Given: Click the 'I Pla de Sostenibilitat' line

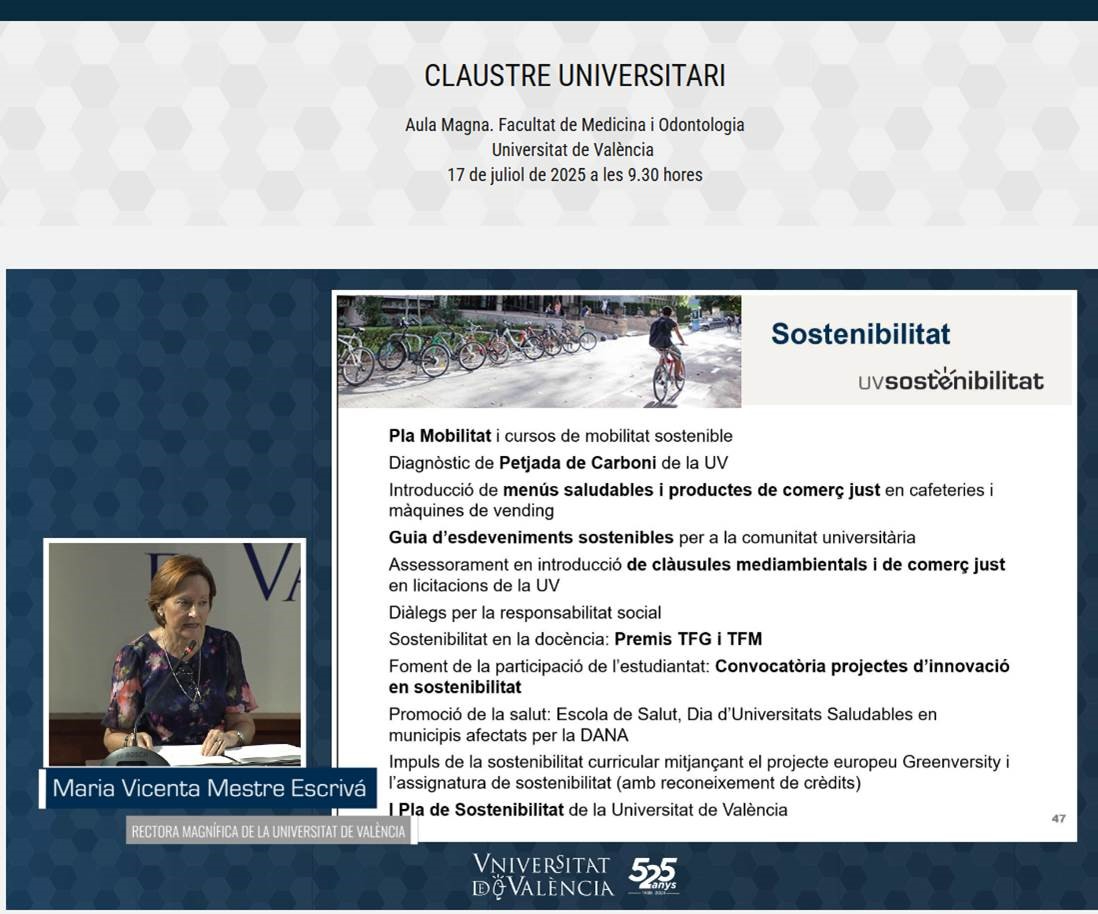Looking at the screenshot, I should pos(588,810).
